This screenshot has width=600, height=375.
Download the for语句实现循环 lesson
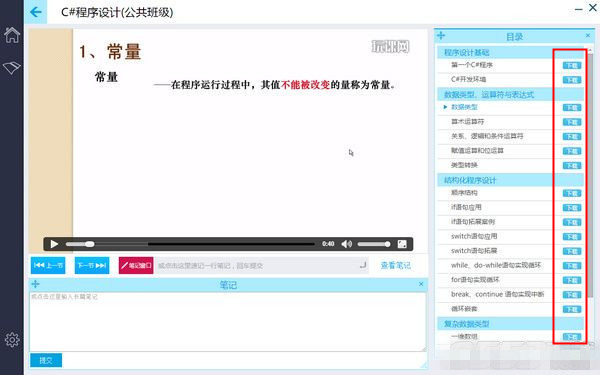(x=572, y=280)
